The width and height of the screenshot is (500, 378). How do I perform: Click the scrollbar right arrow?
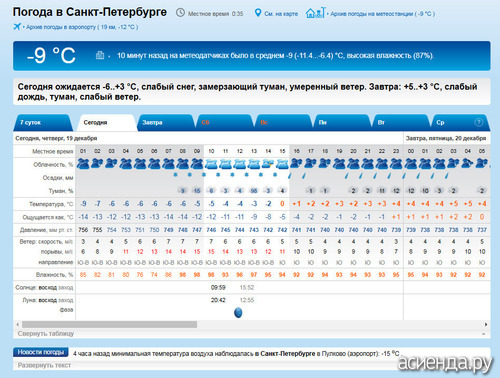pyautogui.click(x=486, y=324)
